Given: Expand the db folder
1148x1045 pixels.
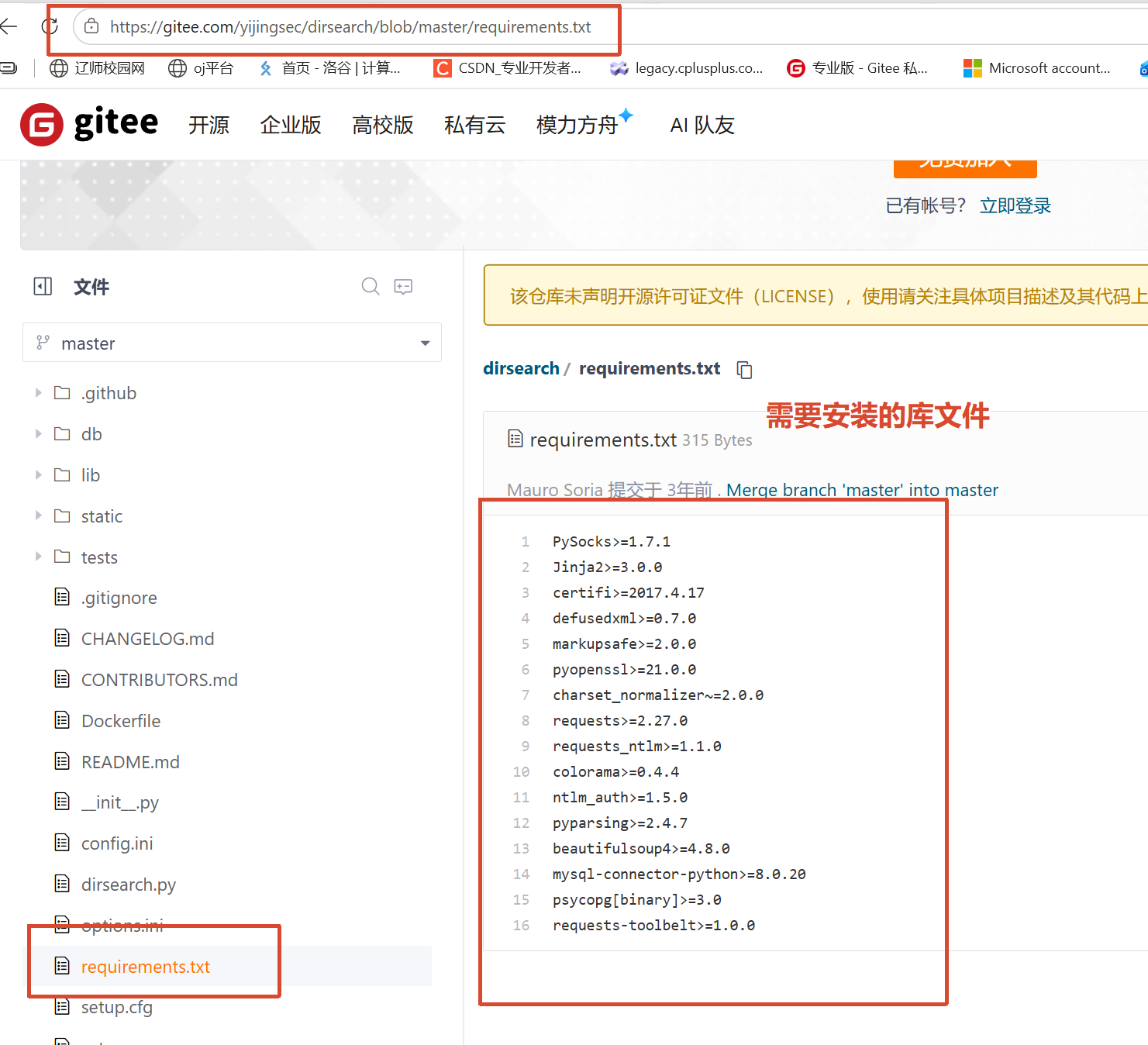Looking at the screenshot, I should point(38,434).
